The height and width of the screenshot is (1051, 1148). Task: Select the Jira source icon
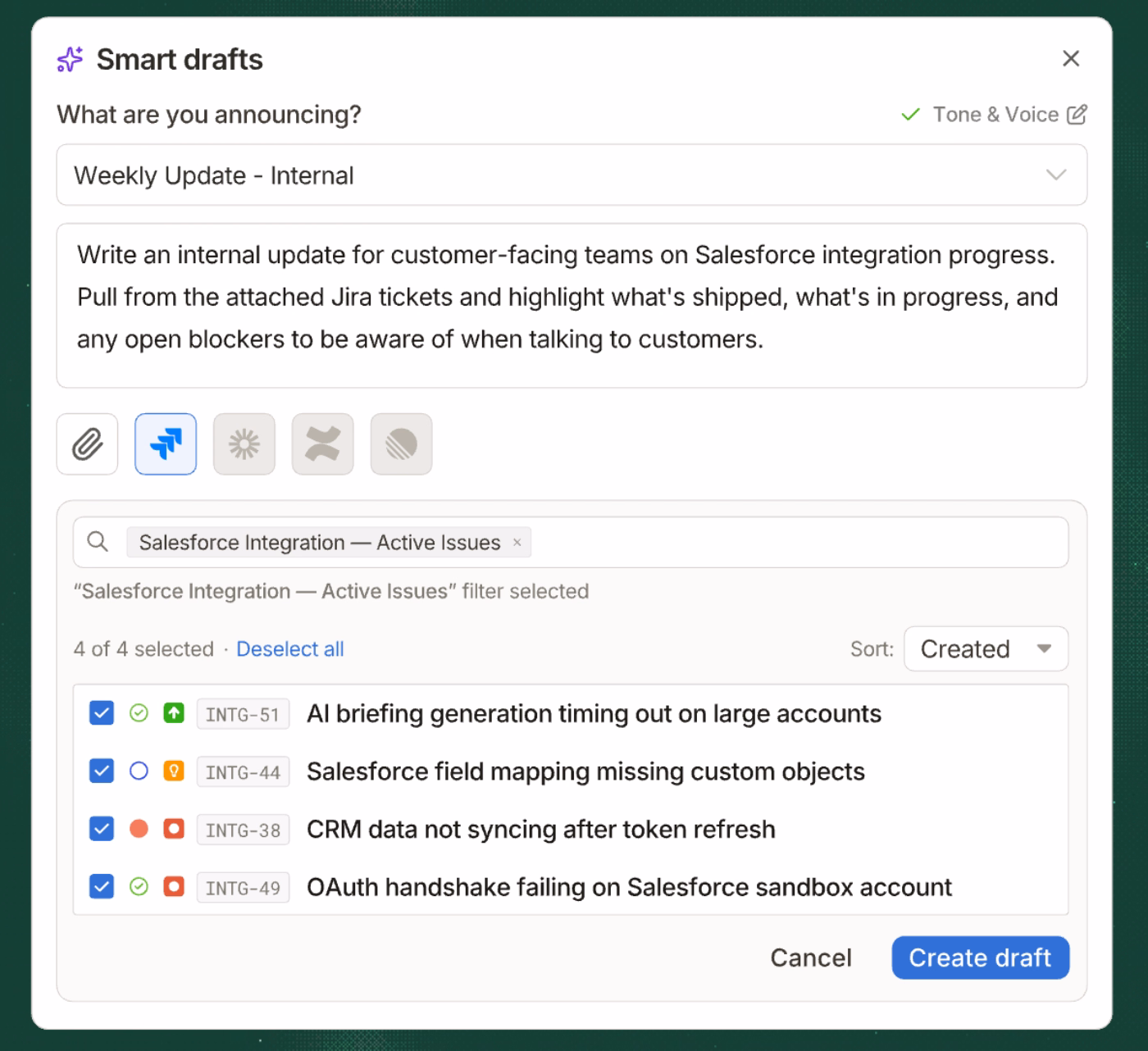[x=166, y=444]
